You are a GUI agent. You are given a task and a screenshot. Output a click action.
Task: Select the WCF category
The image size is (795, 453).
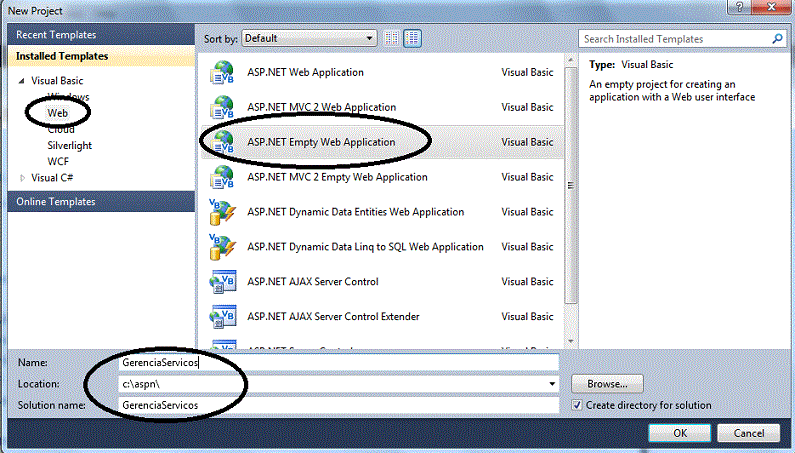click(58, 162)
